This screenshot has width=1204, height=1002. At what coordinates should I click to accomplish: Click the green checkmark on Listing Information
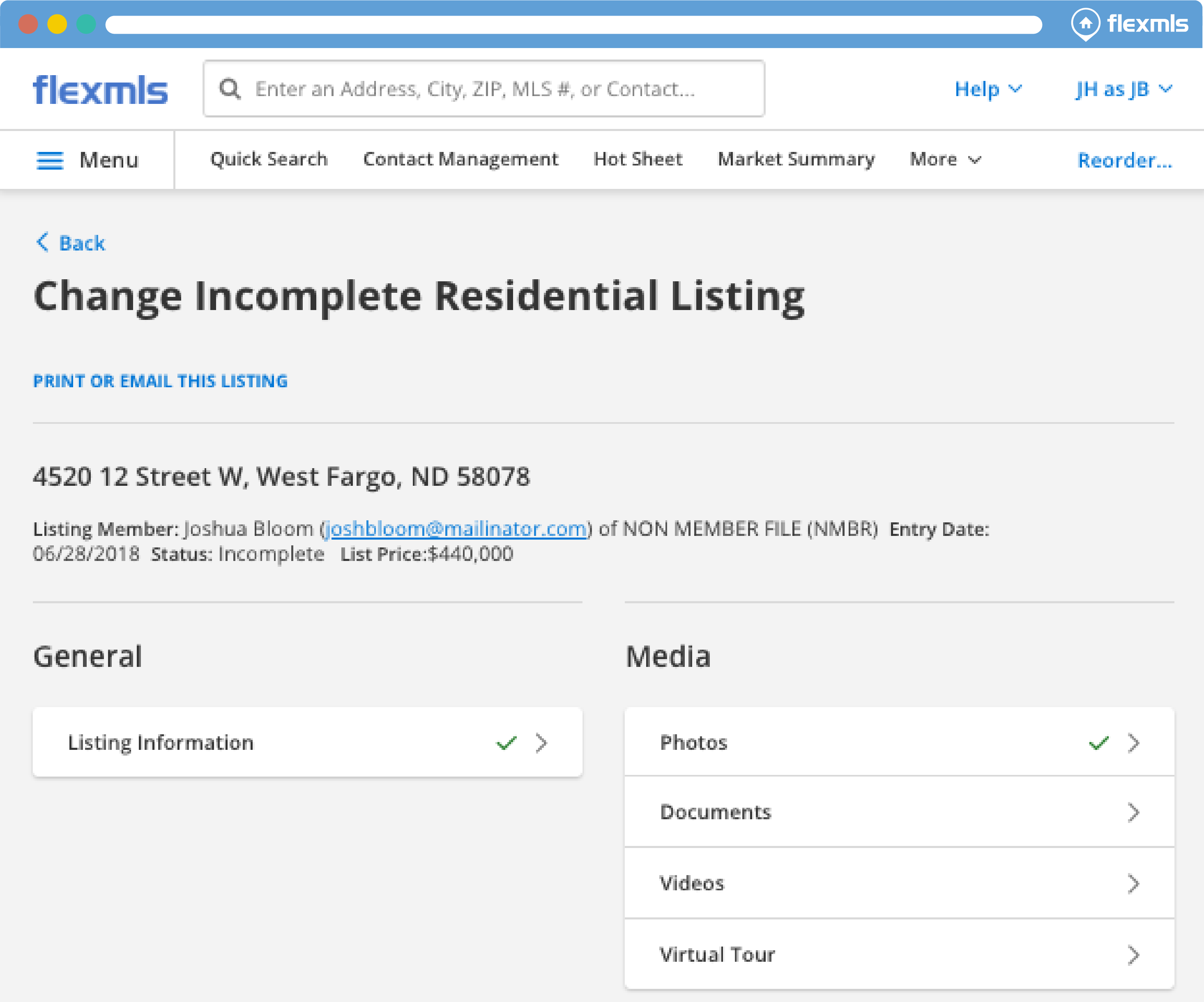click(x=506, y=743)
